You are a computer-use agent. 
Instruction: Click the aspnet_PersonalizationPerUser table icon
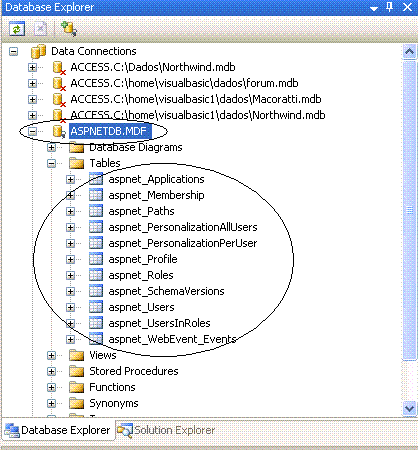coord(96,243)
